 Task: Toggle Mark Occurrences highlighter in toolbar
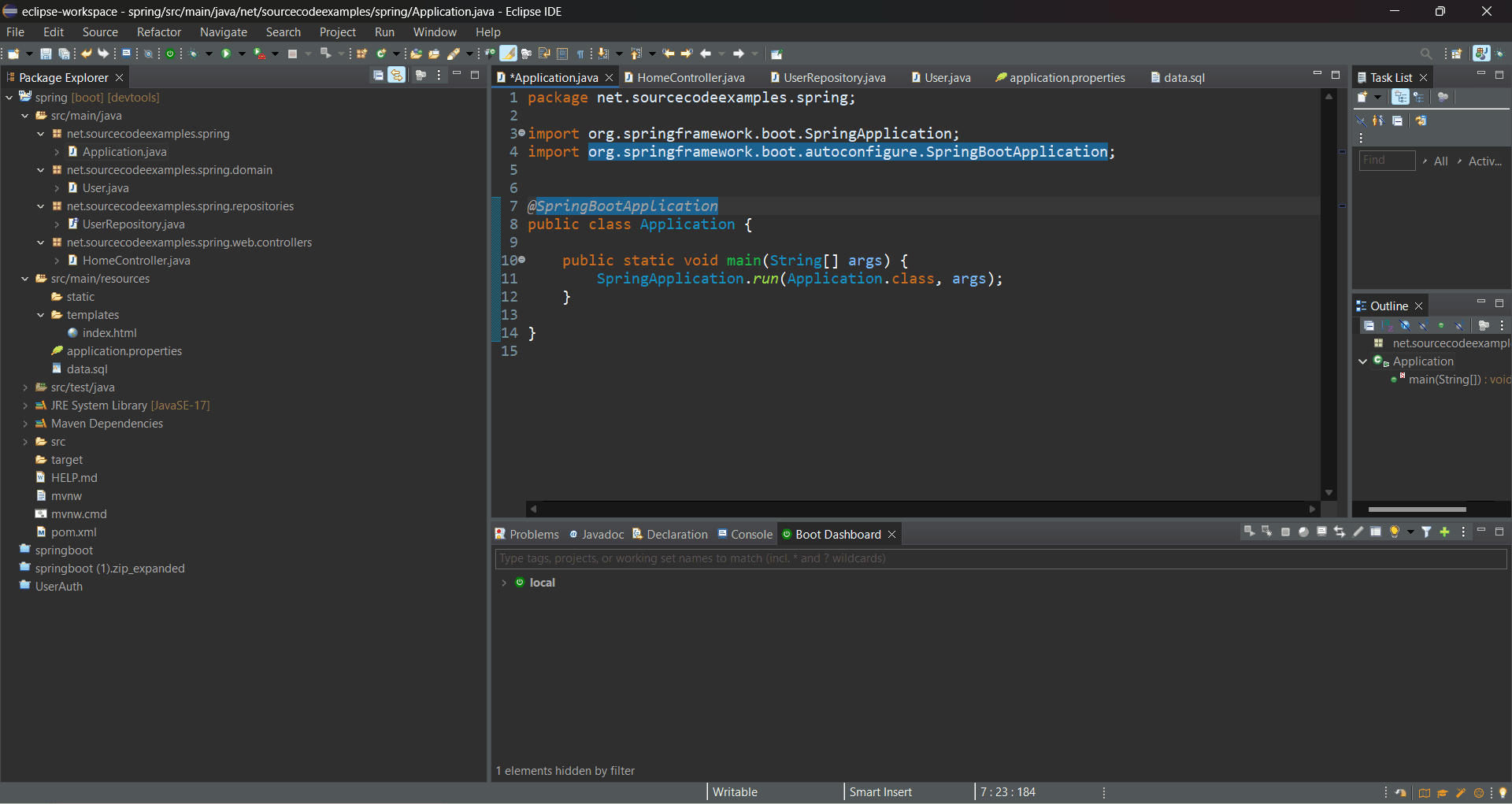click(x=508, y=54)
